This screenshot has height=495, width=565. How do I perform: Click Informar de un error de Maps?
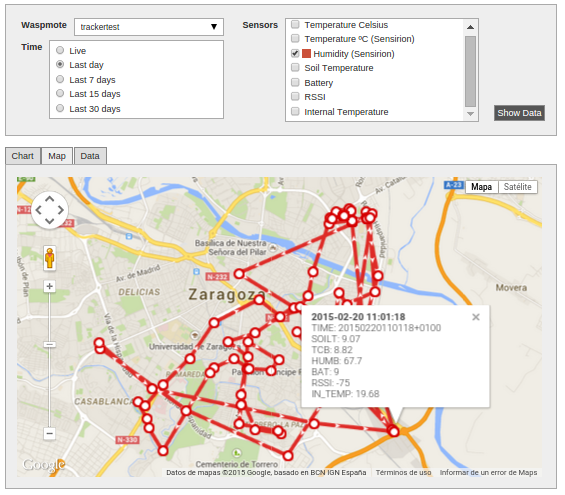[488, 473]
